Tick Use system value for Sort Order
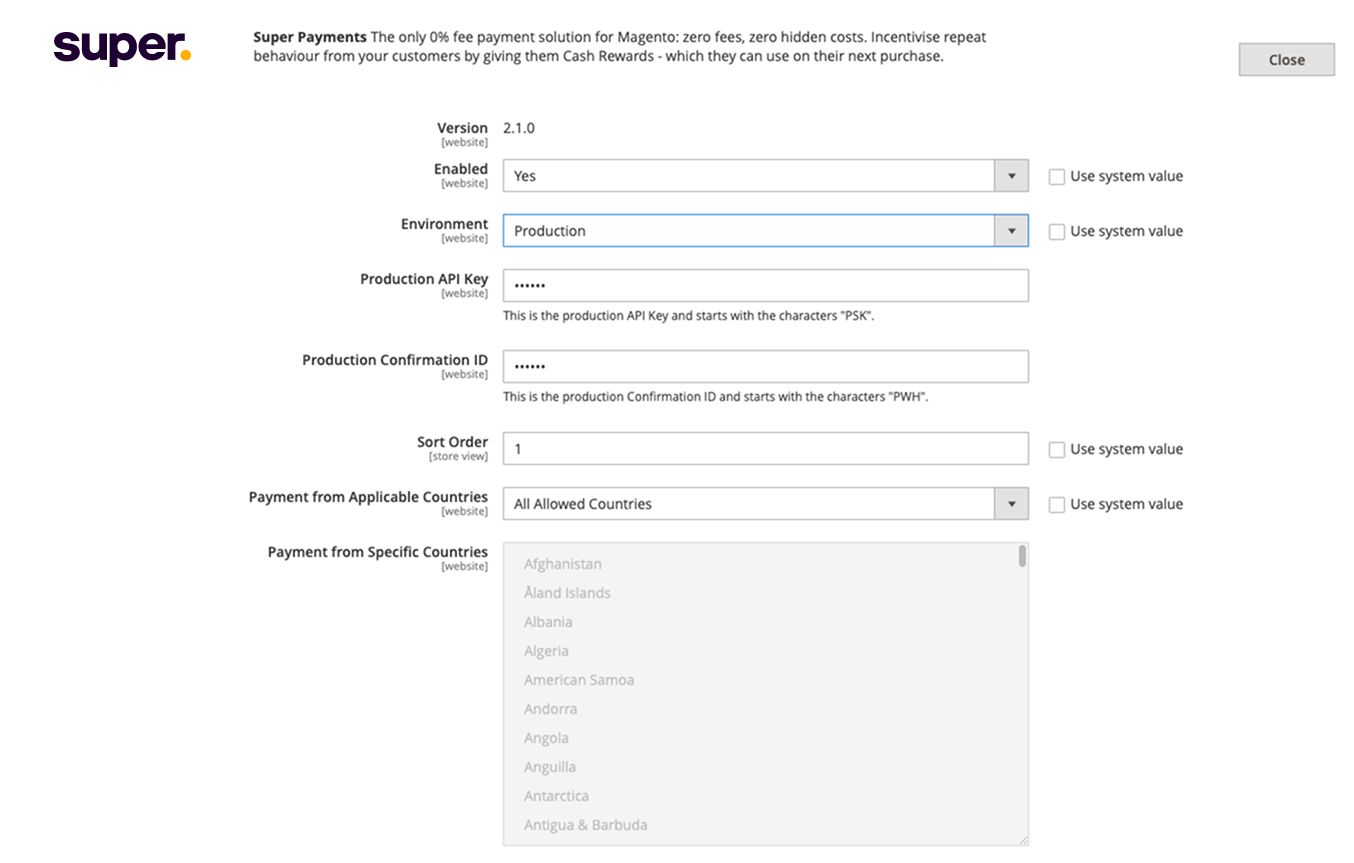The image size is (1354, 863). point(1057,450)
